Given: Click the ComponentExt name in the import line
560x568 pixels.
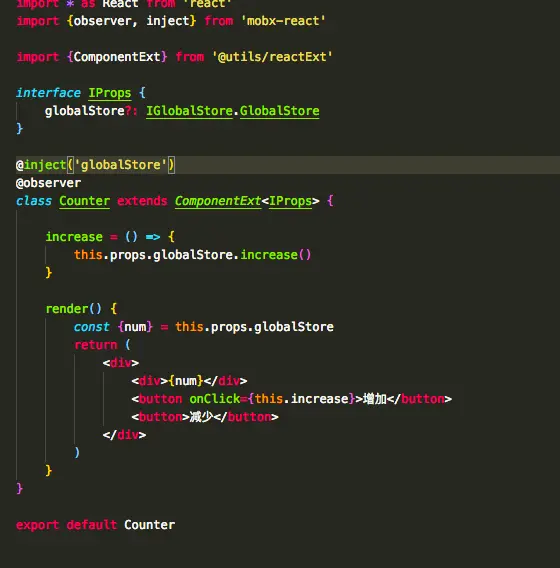Looking at the screenshot, I should [x=117, y=57].
